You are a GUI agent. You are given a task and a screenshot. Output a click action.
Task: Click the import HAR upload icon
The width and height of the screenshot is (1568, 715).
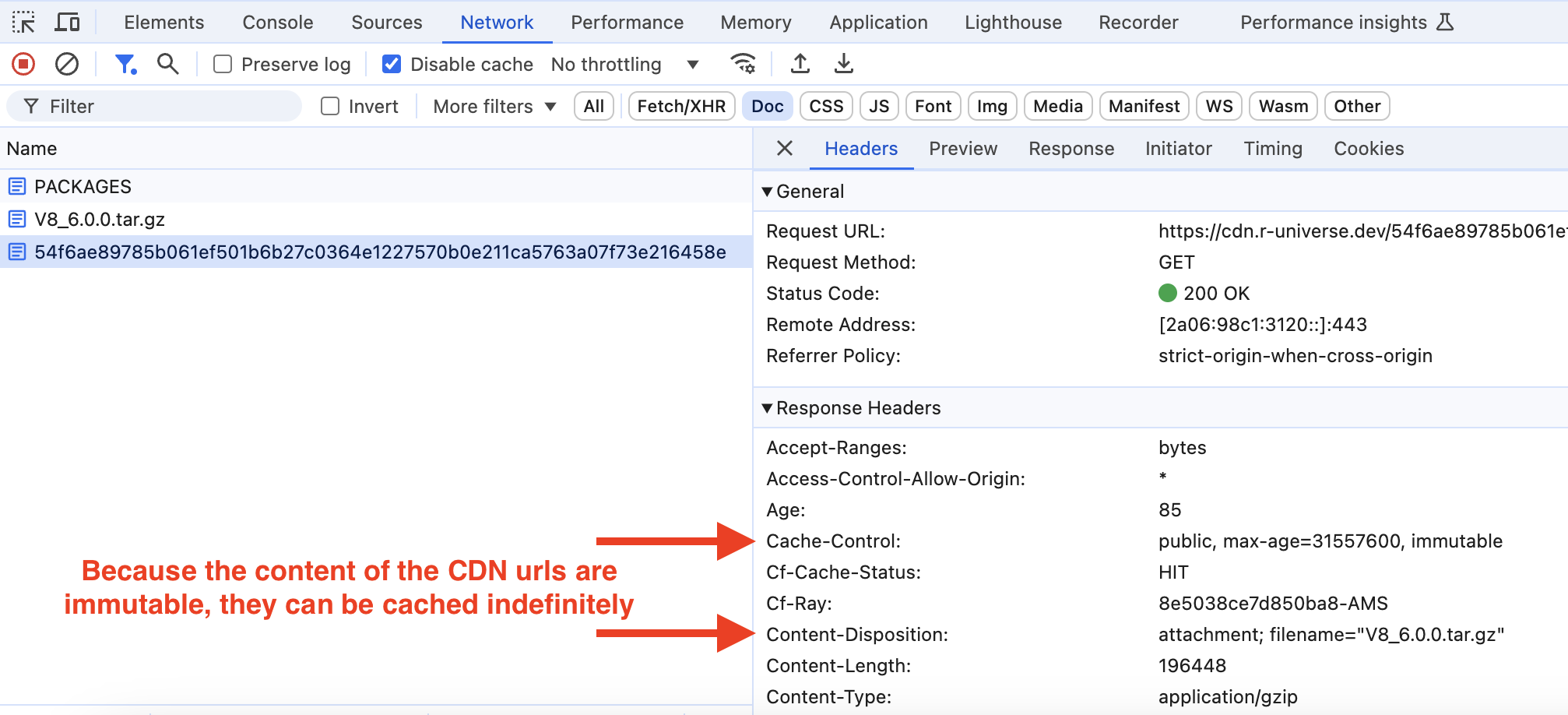[800, 64]
